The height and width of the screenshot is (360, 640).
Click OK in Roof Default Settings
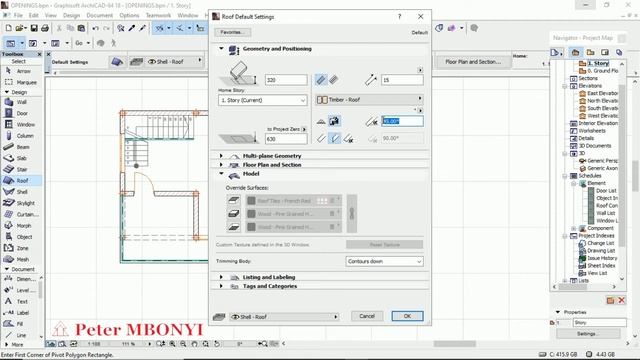407,316
